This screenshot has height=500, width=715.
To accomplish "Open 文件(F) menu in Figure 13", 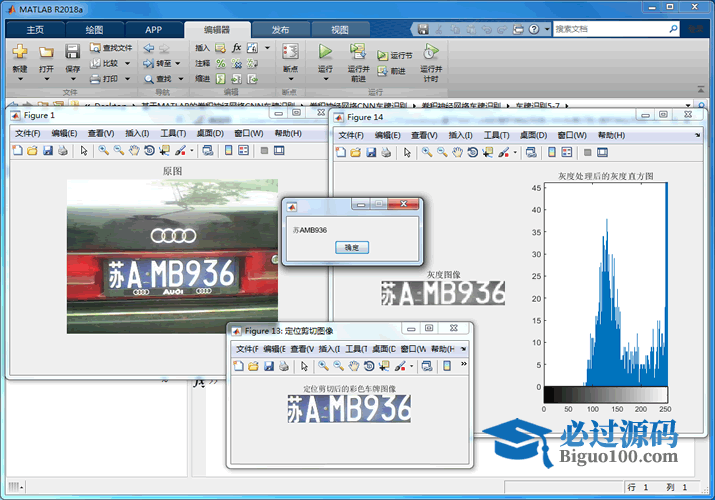I will click(x=247, y=349).
